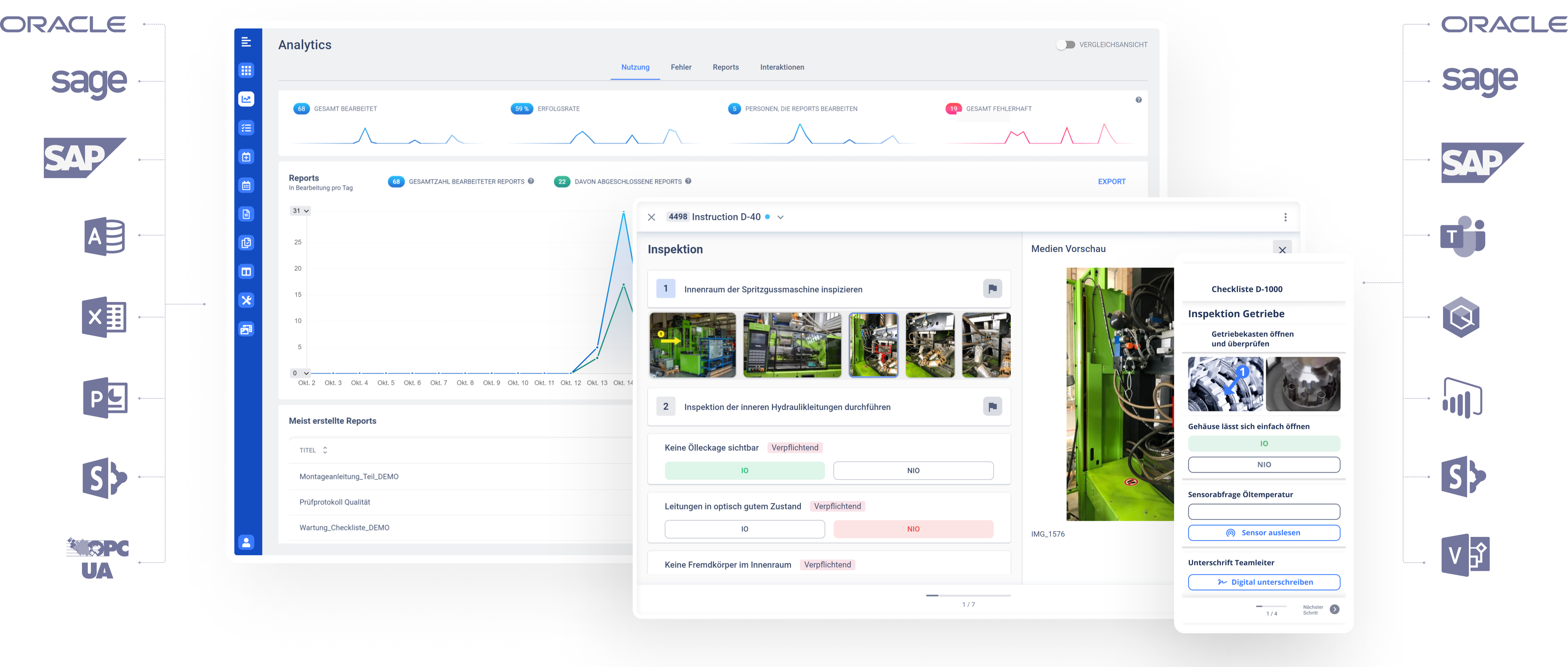This screenshot has width=1568, height=667.
Task: Click the PowerPoint integration logo
Action: point(105,398)
